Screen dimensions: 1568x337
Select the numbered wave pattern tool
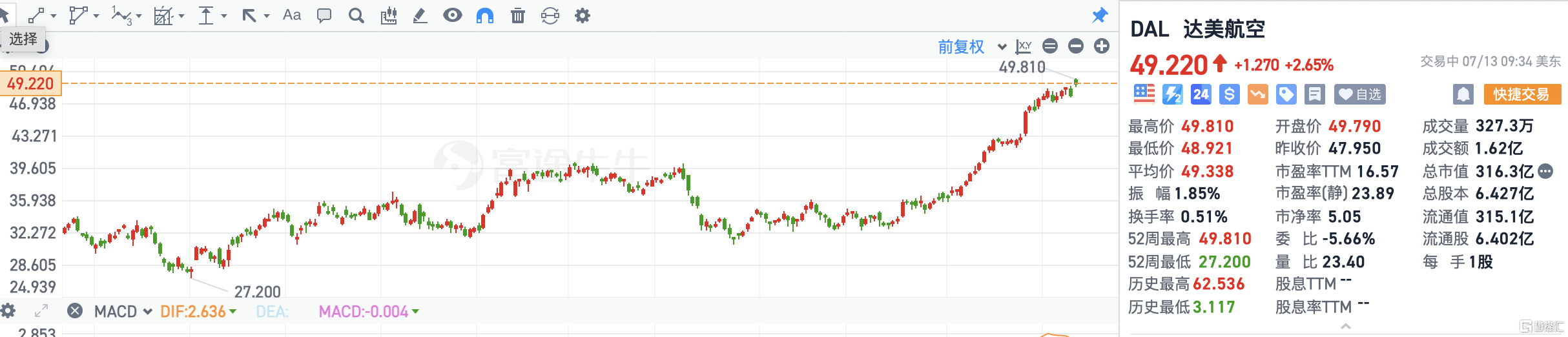[121, 15]
